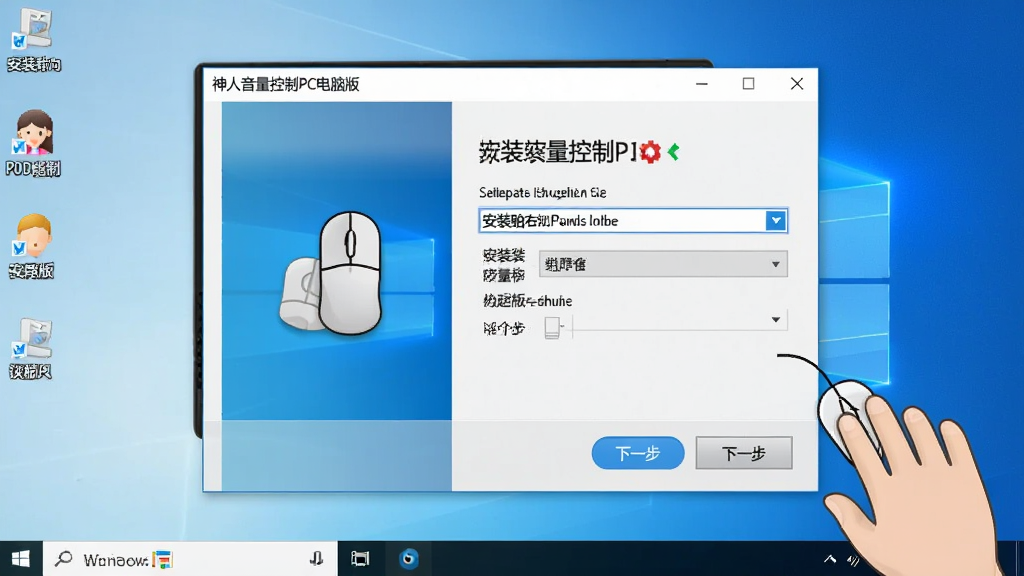Click the installer window title text

pos(285,84)
